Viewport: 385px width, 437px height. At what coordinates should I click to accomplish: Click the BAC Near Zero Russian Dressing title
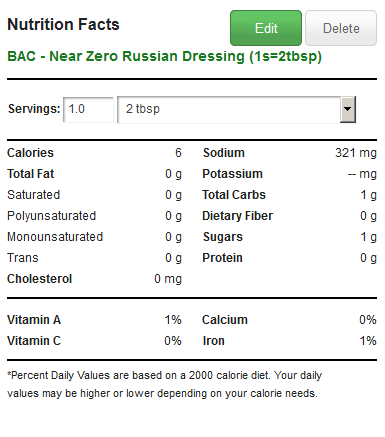click(x=164, y=56)
